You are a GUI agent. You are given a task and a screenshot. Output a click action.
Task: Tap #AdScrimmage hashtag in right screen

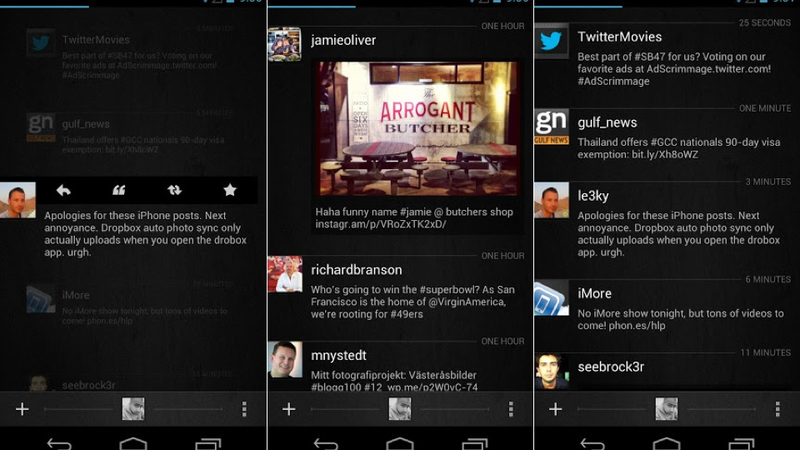614,81
